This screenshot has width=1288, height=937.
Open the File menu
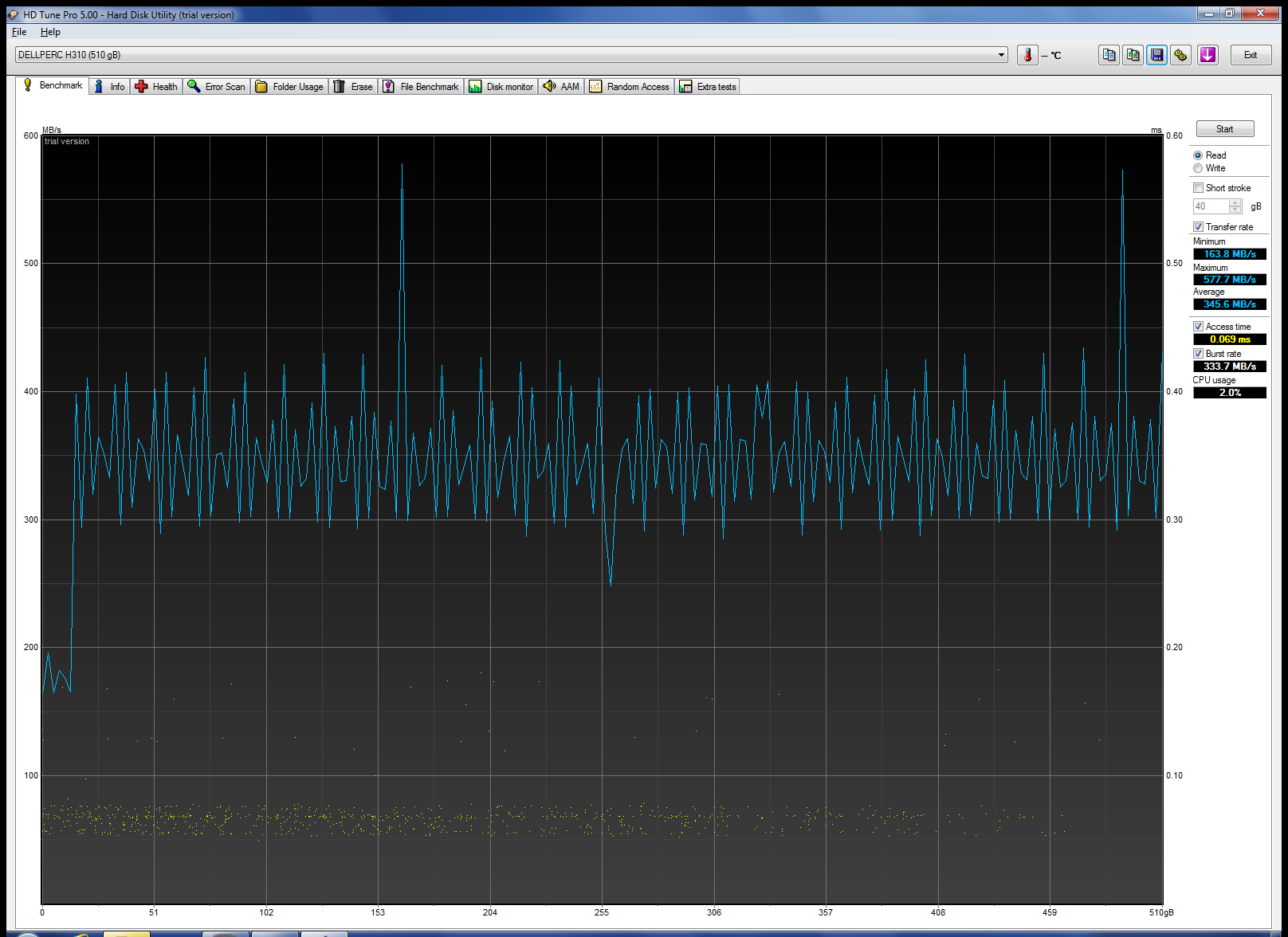click(19, 32)
